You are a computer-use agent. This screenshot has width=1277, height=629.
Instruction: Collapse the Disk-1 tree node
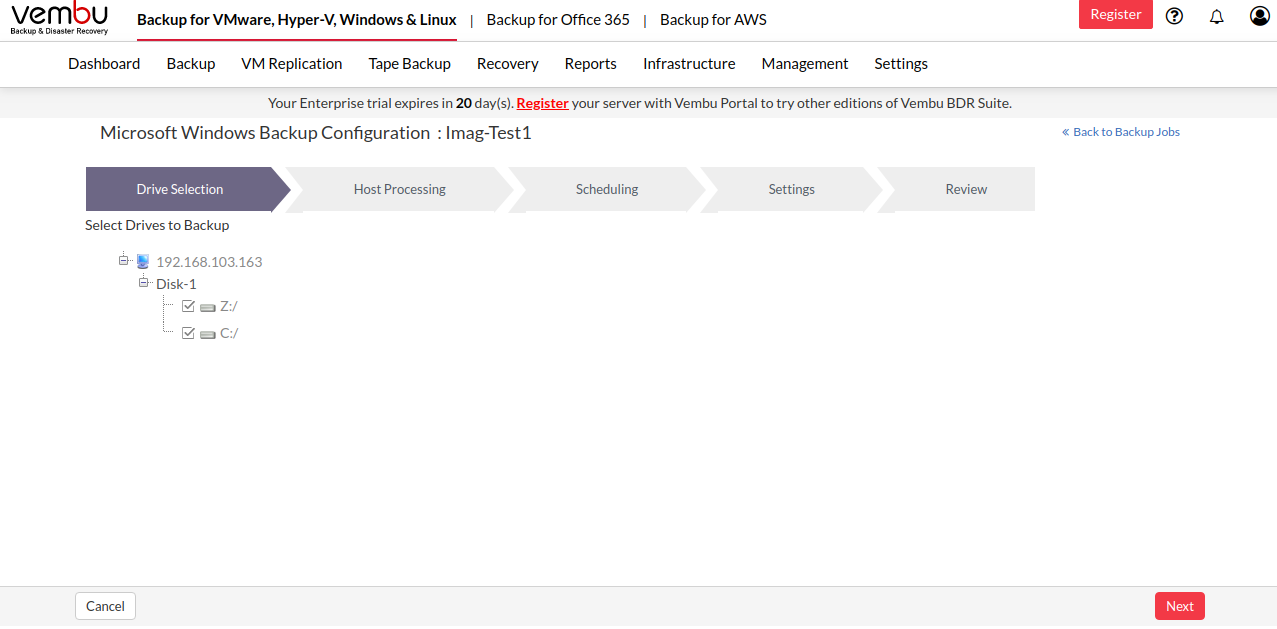point(144,283)
